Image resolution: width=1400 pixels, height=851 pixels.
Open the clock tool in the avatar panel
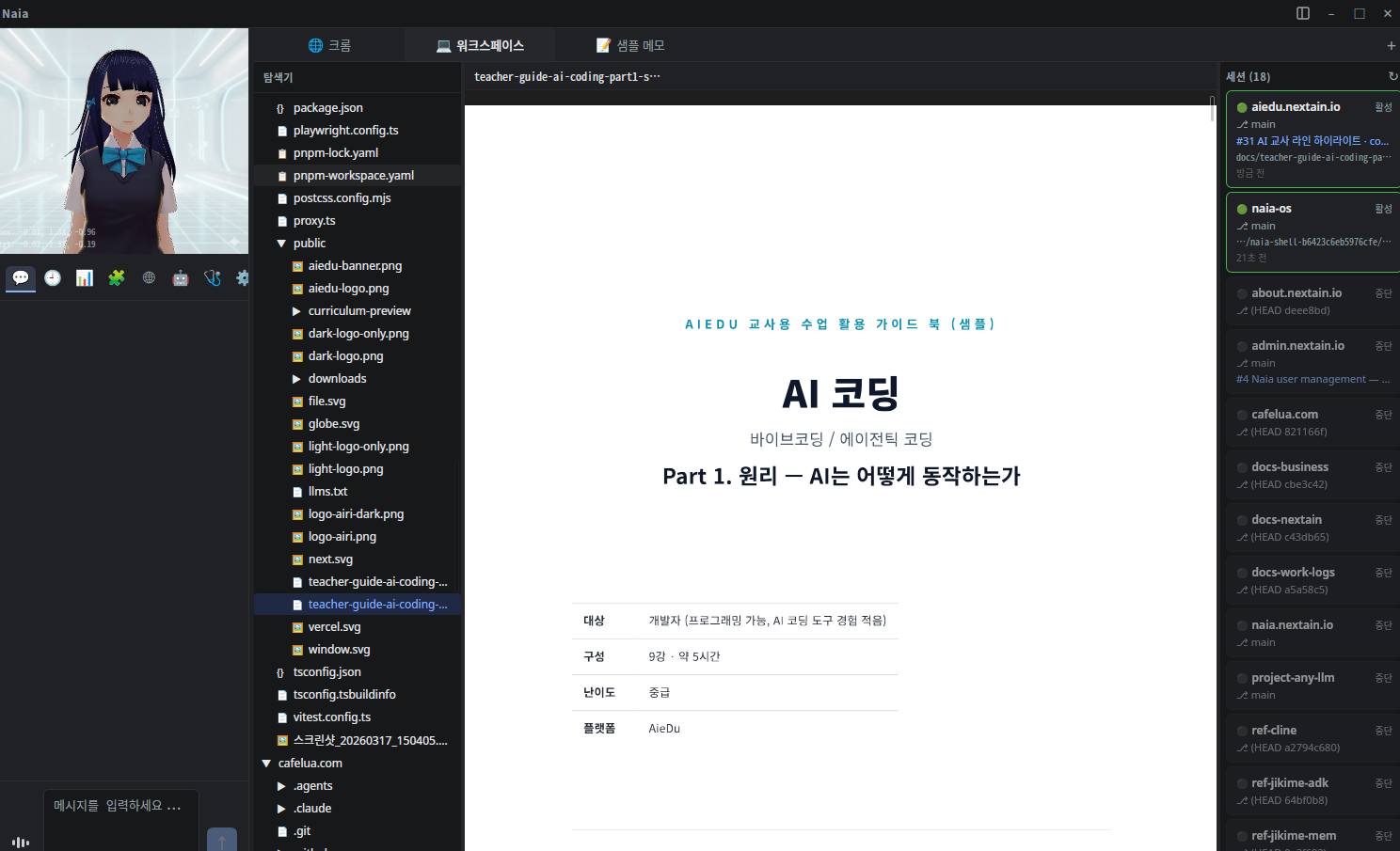(52, 277)
